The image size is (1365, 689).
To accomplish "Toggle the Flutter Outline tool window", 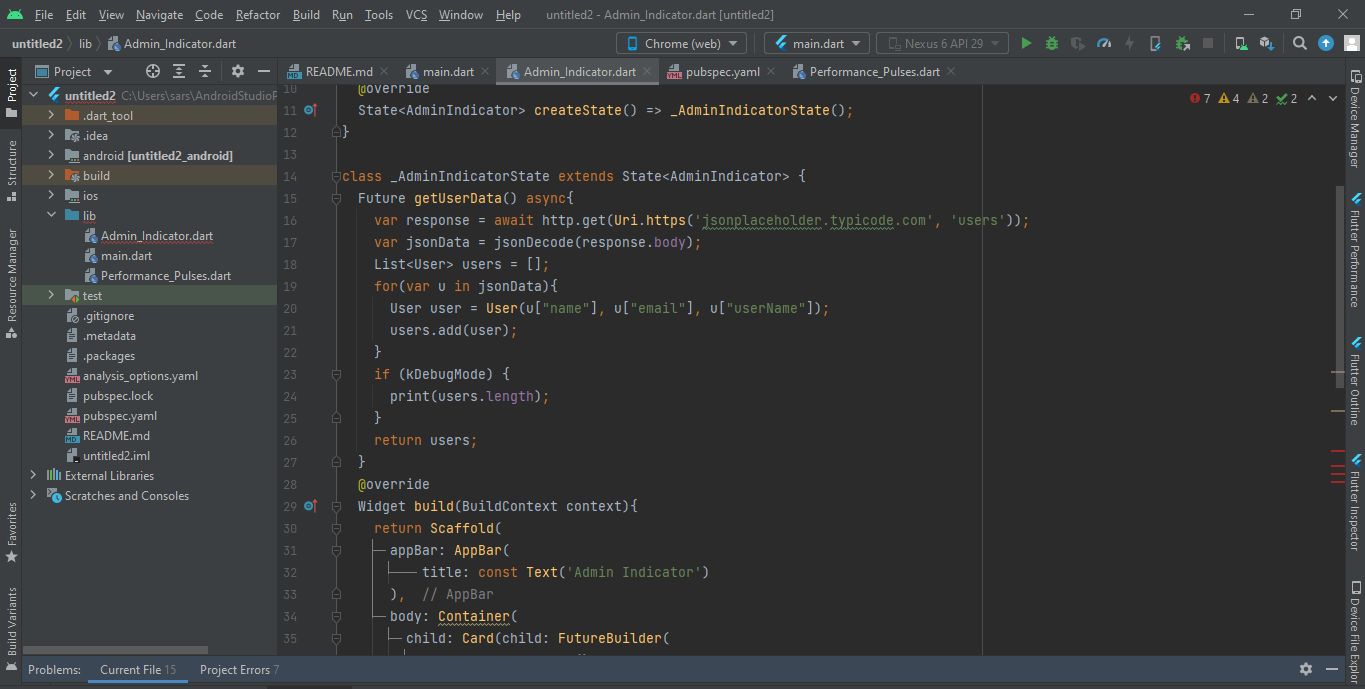I will pyautogui.click(x=1355, y=382).
